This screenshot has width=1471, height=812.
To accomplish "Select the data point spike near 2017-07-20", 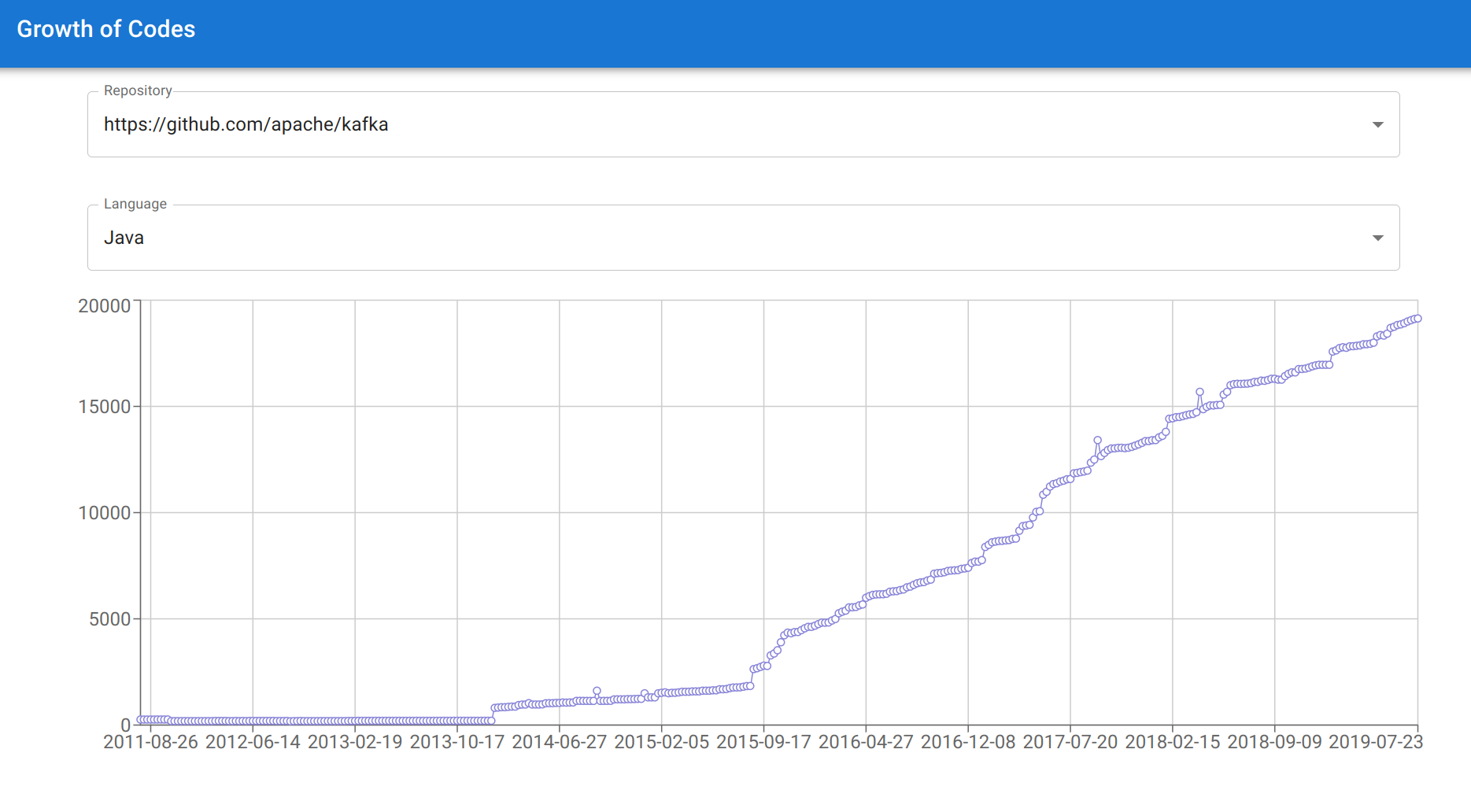I will [x=1098, y=439].
